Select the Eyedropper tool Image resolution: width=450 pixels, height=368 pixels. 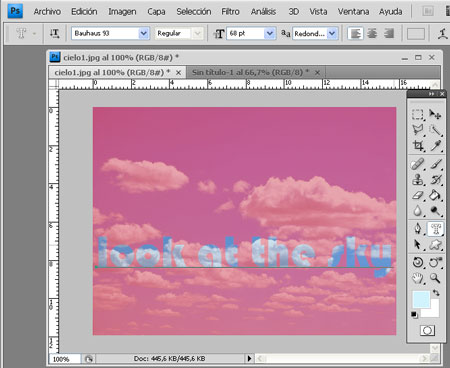[x=435, y=145]
